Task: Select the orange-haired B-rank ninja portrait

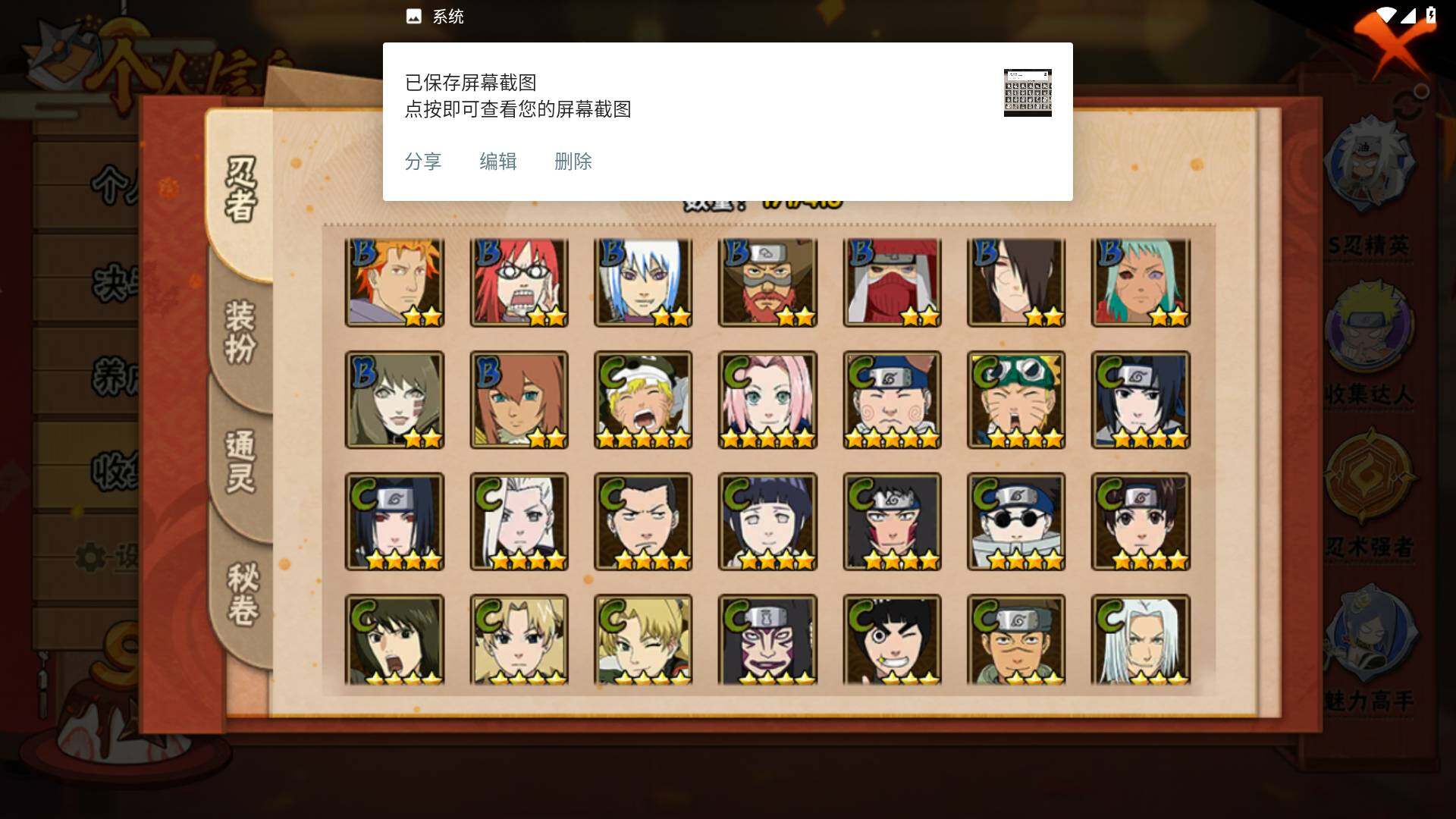Action: click(394, 282)
